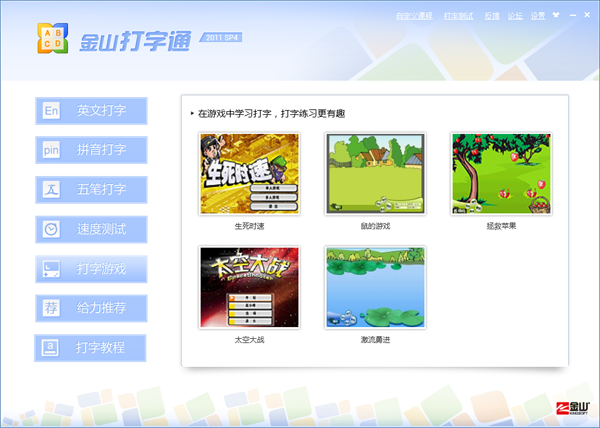The height and width of the screenshot is (428, 600).
Task: Click the clock icon for 速度测试
Action: (x=52, y=229)
